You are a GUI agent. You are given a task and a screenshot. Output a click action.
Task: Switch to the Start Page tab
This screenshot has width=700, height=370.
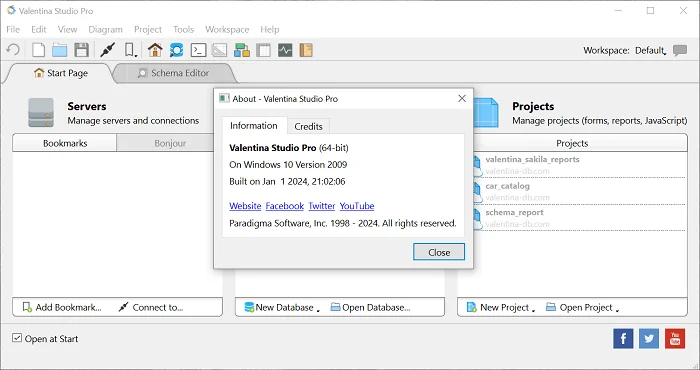click(x=61, y=73)
